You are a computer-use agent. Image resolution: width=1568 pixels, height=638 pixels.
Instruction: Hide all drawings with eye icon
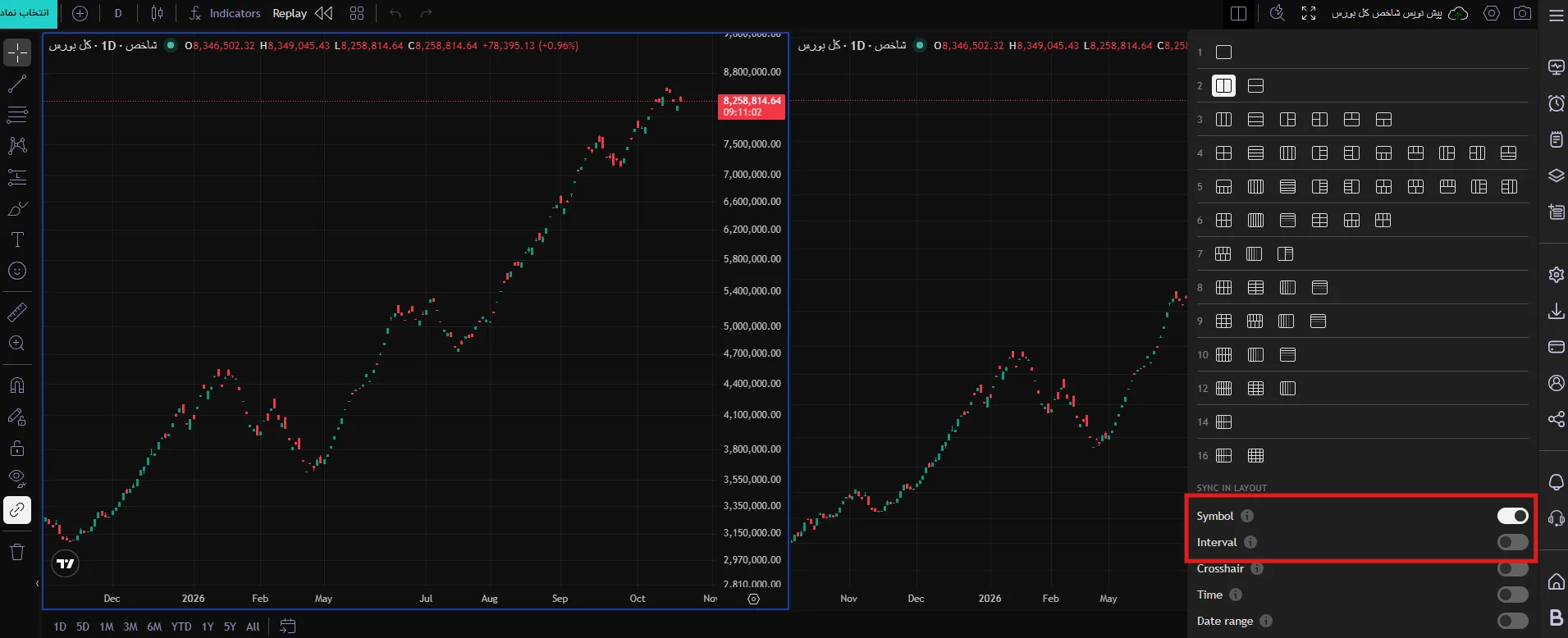point(17,479)
